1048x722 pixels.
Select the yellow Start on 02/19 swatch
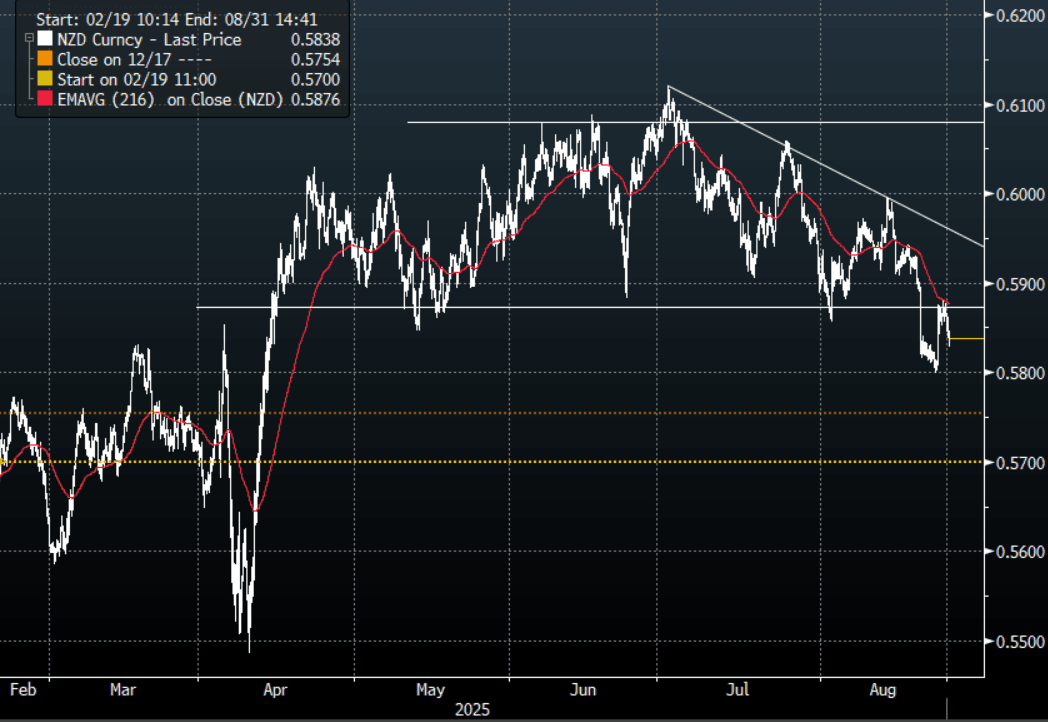[x=44, y=80]
